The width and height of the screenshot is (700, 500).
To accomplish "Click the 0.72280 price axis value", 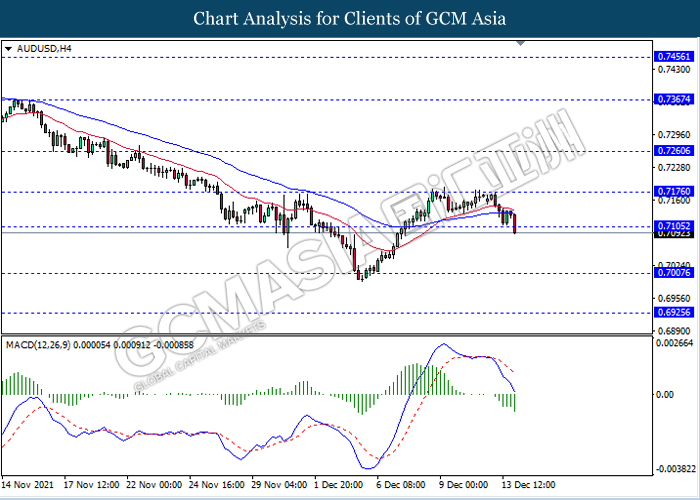I will [x=675, y=167].
